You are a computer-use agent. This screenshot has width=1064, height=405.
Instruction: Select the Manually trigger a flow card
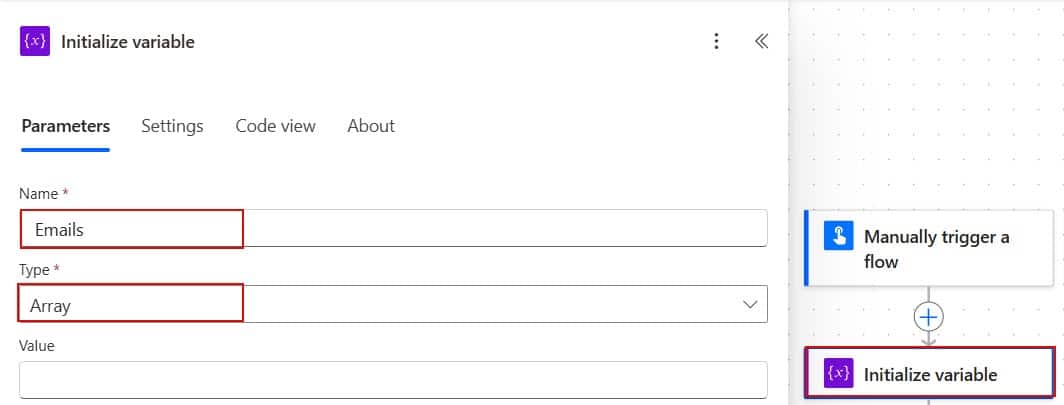(x=930, y=249)
